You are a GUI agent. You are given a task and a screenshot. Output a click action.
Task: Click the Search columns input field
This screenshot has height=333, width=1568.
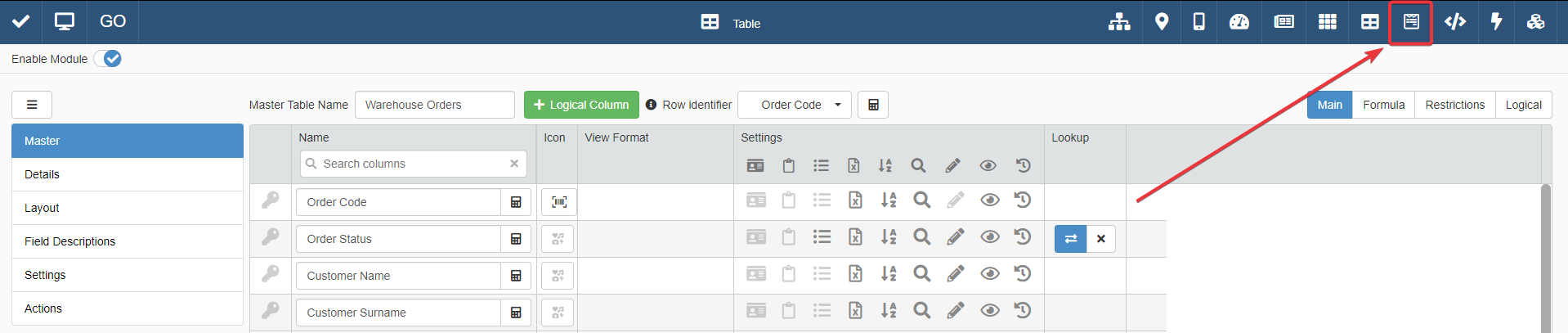click(414, 164)
